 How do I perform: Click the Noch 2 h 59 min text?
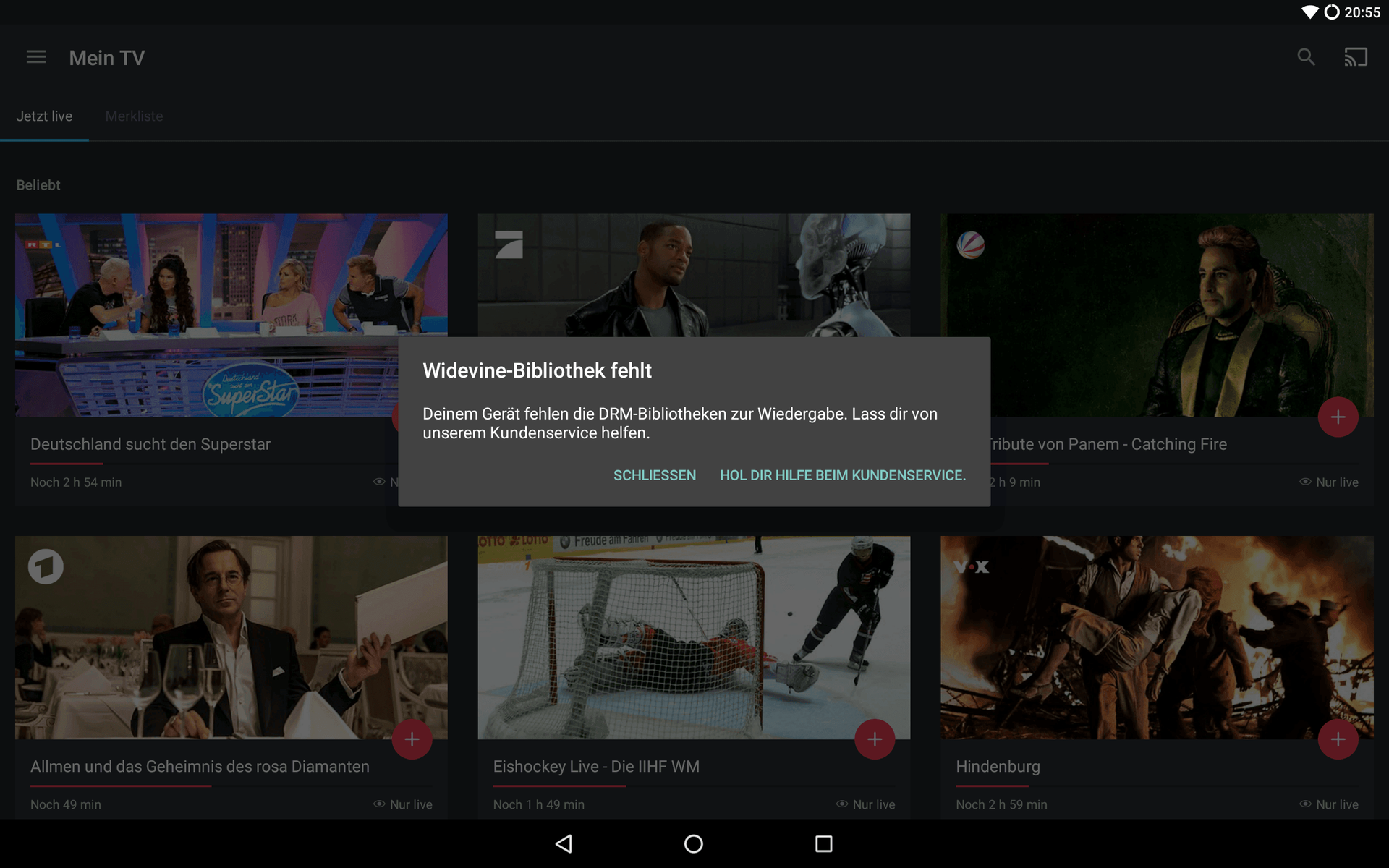[x=1001, y=804]
